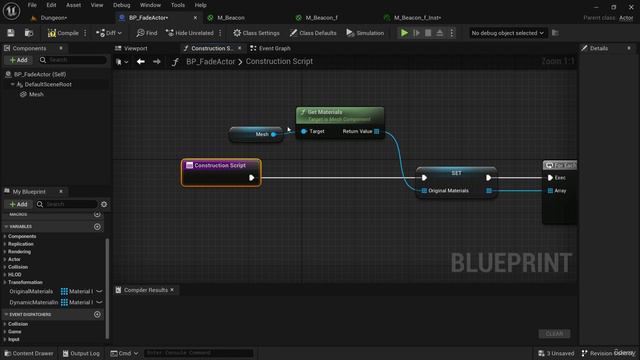Image resolution: width=640 pixels, height=360 pixels.
Task: Click the For Each node Array pin
Action: [x=550, y=191]
